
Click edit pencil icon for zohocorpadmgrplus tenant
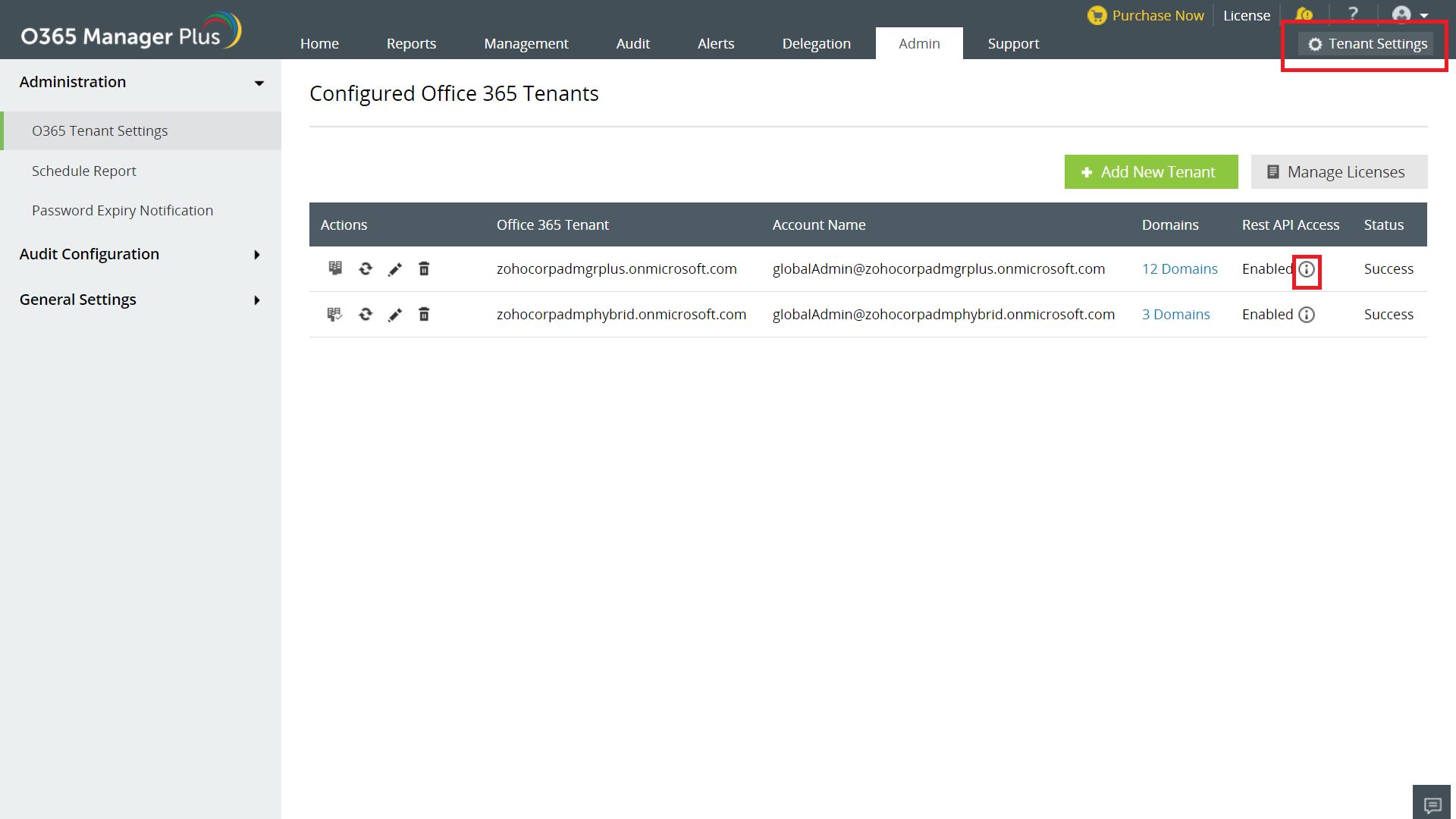[x=394, y=269]
